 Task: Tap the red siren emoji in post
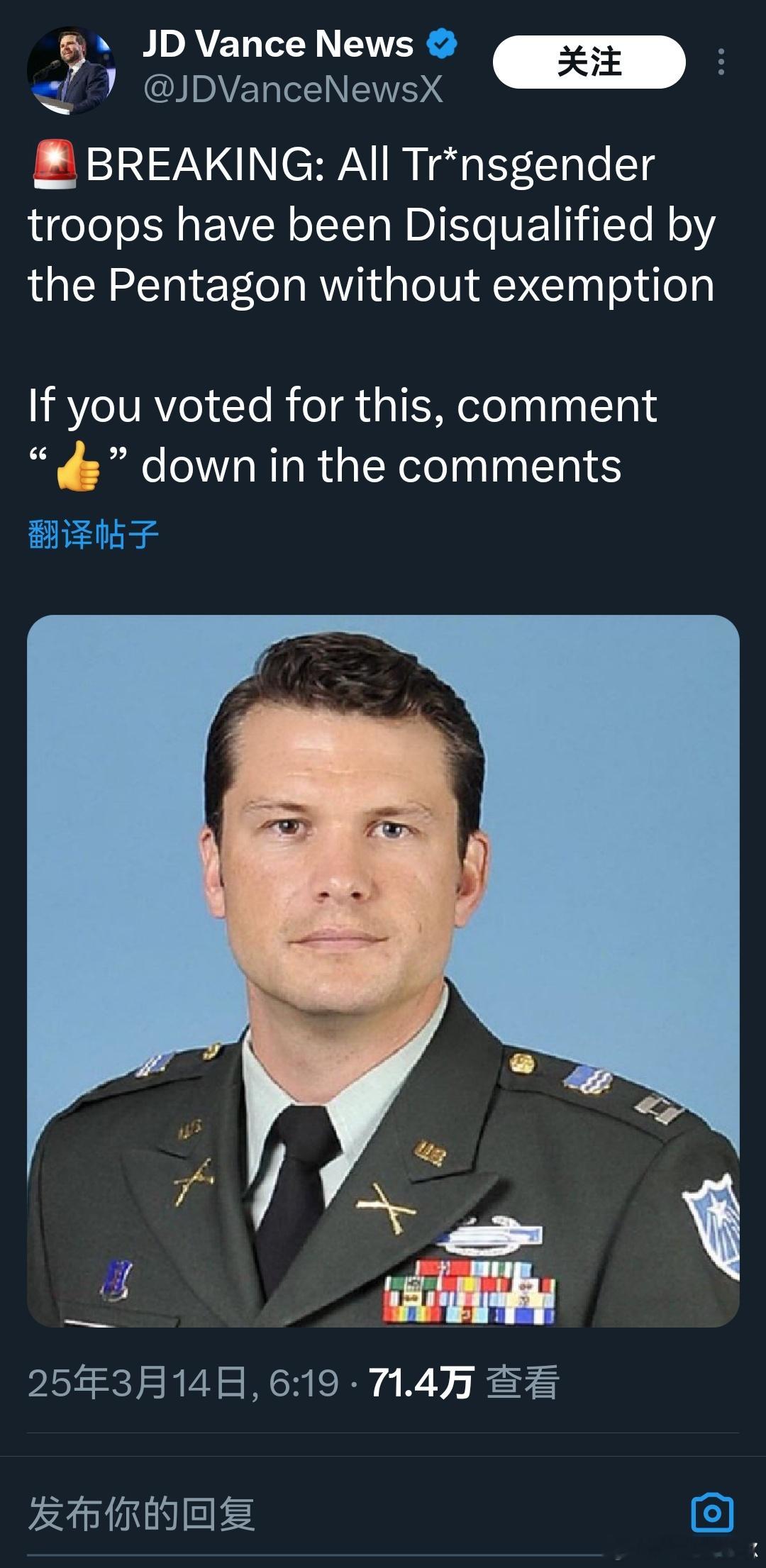[55, 165]
